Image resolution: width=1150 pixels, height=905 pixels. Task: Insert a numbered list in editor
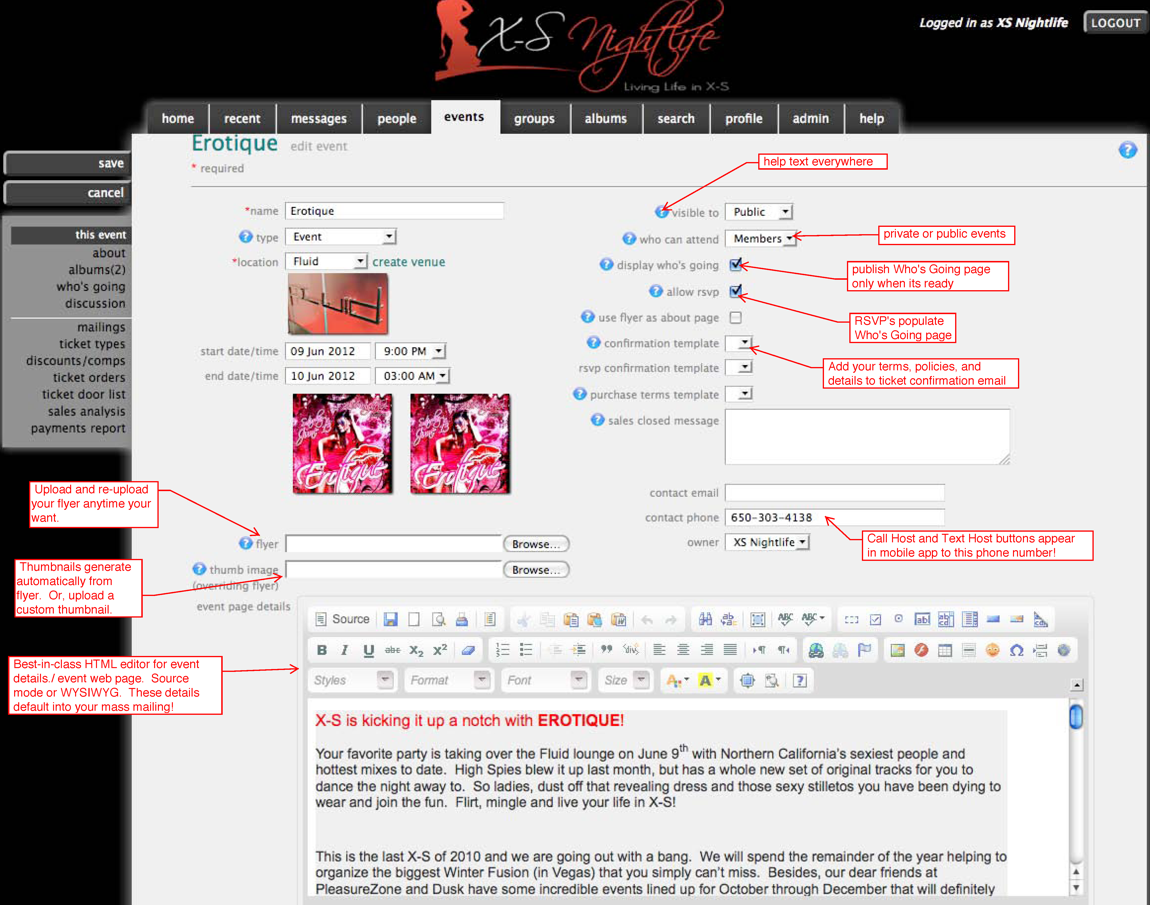coord(502,650)
